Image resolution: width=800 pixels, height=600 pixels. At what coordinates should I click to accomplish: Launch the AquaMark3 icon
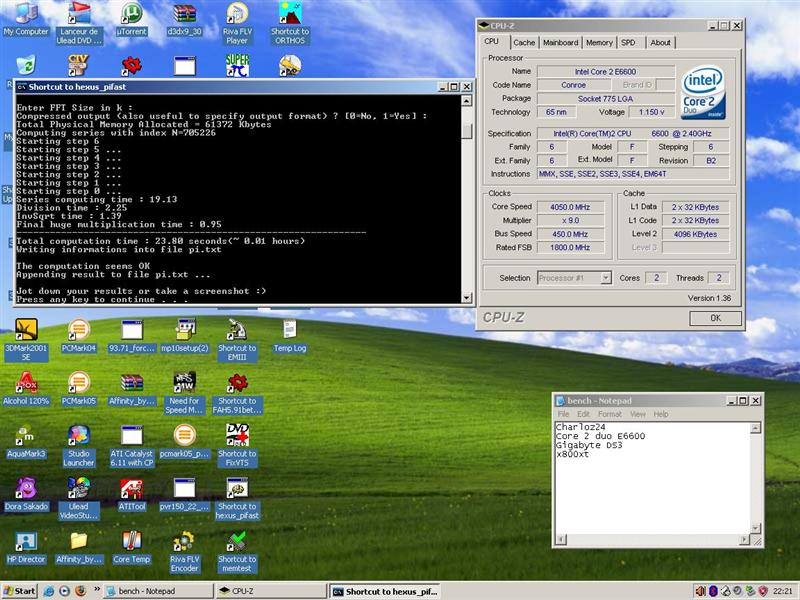26,441
